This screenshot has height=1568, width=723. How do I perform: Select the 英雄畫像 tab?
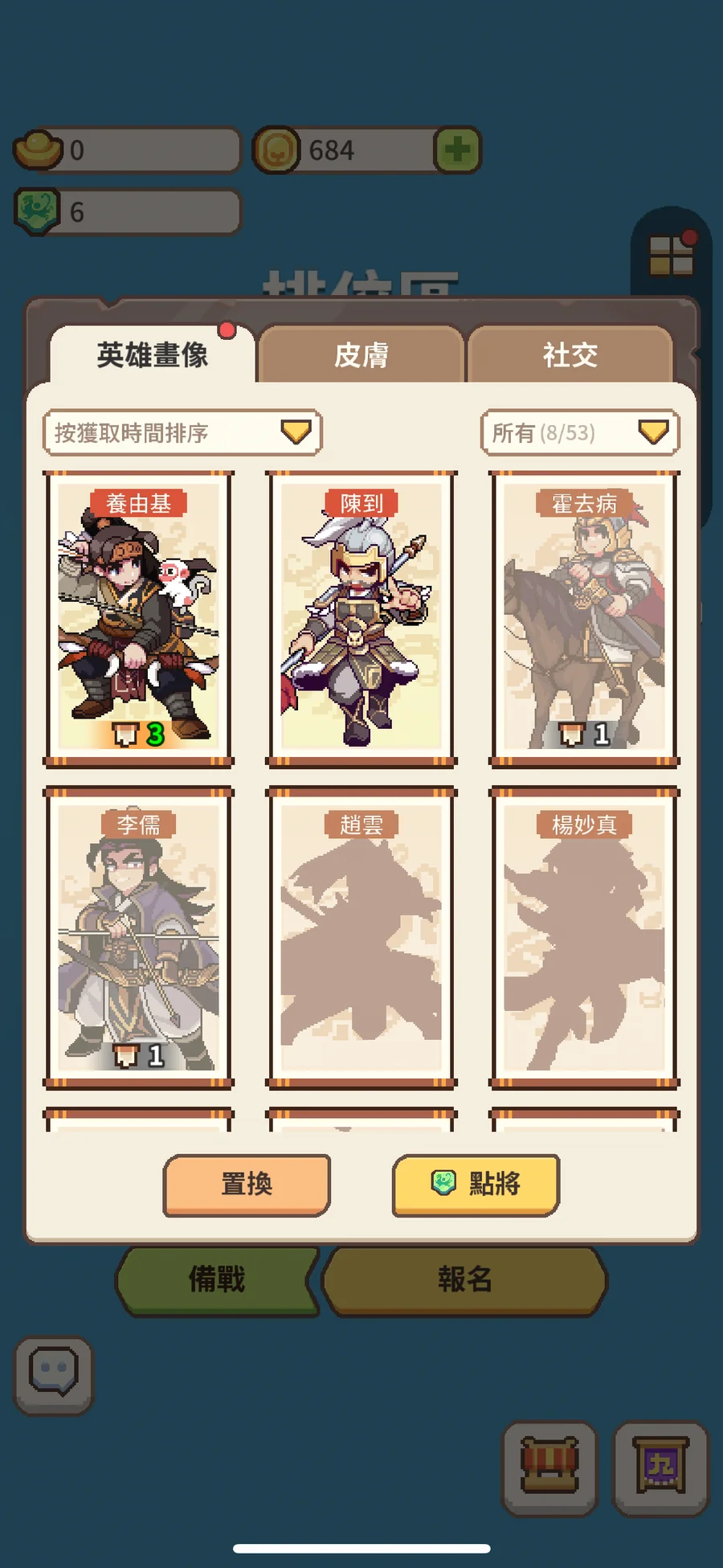click(153, 354)
